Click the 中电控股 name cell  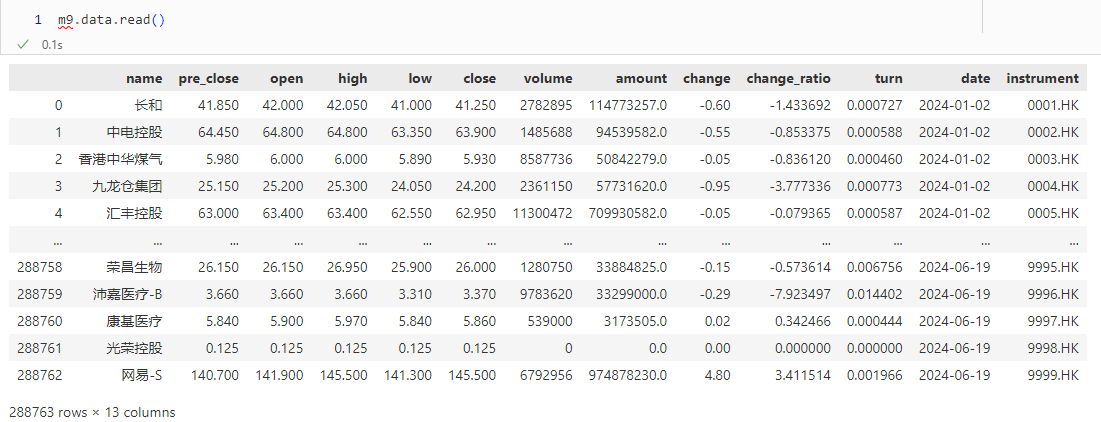tap(134, 132)
